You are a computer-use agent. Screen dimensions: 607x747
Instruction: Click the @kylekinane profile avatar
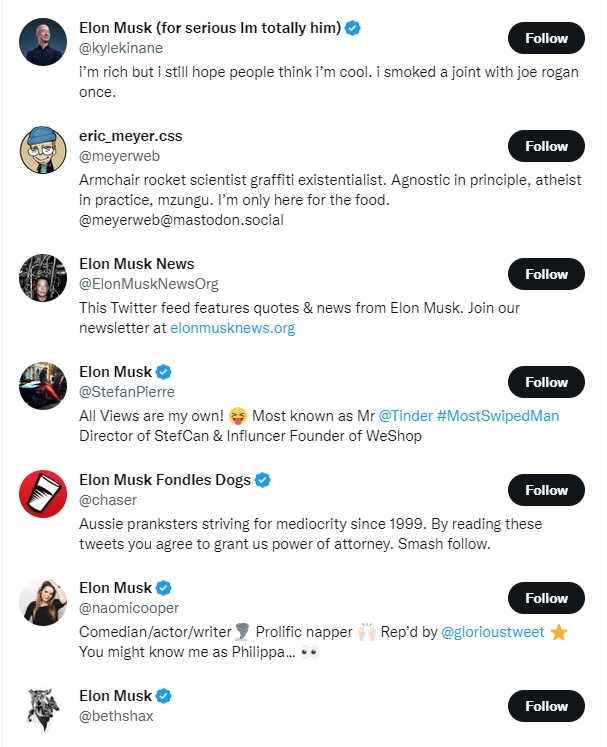click(43, 42)
